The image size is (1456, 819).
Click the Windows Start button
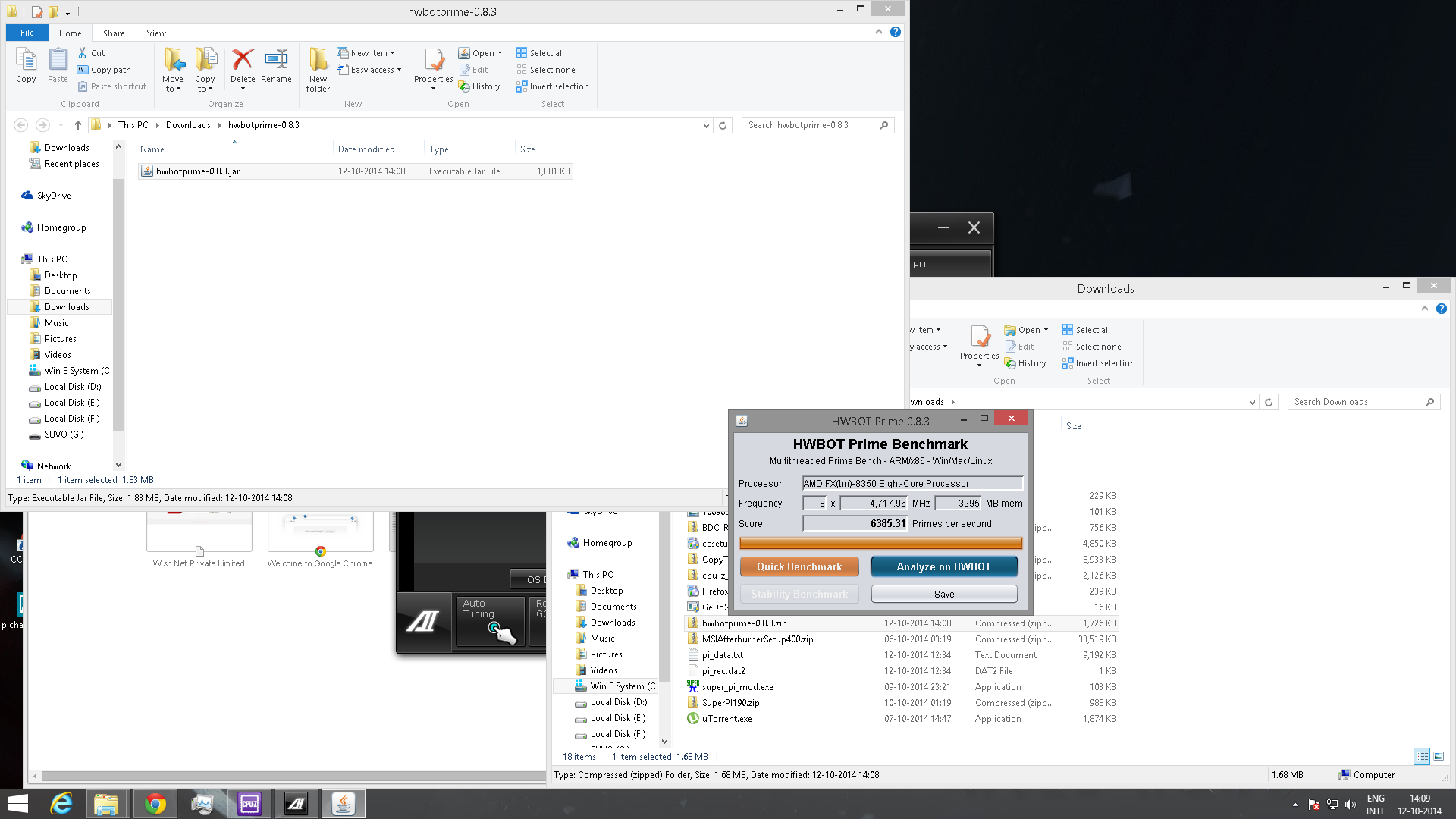pyautogui.click(x=18, y=804)
